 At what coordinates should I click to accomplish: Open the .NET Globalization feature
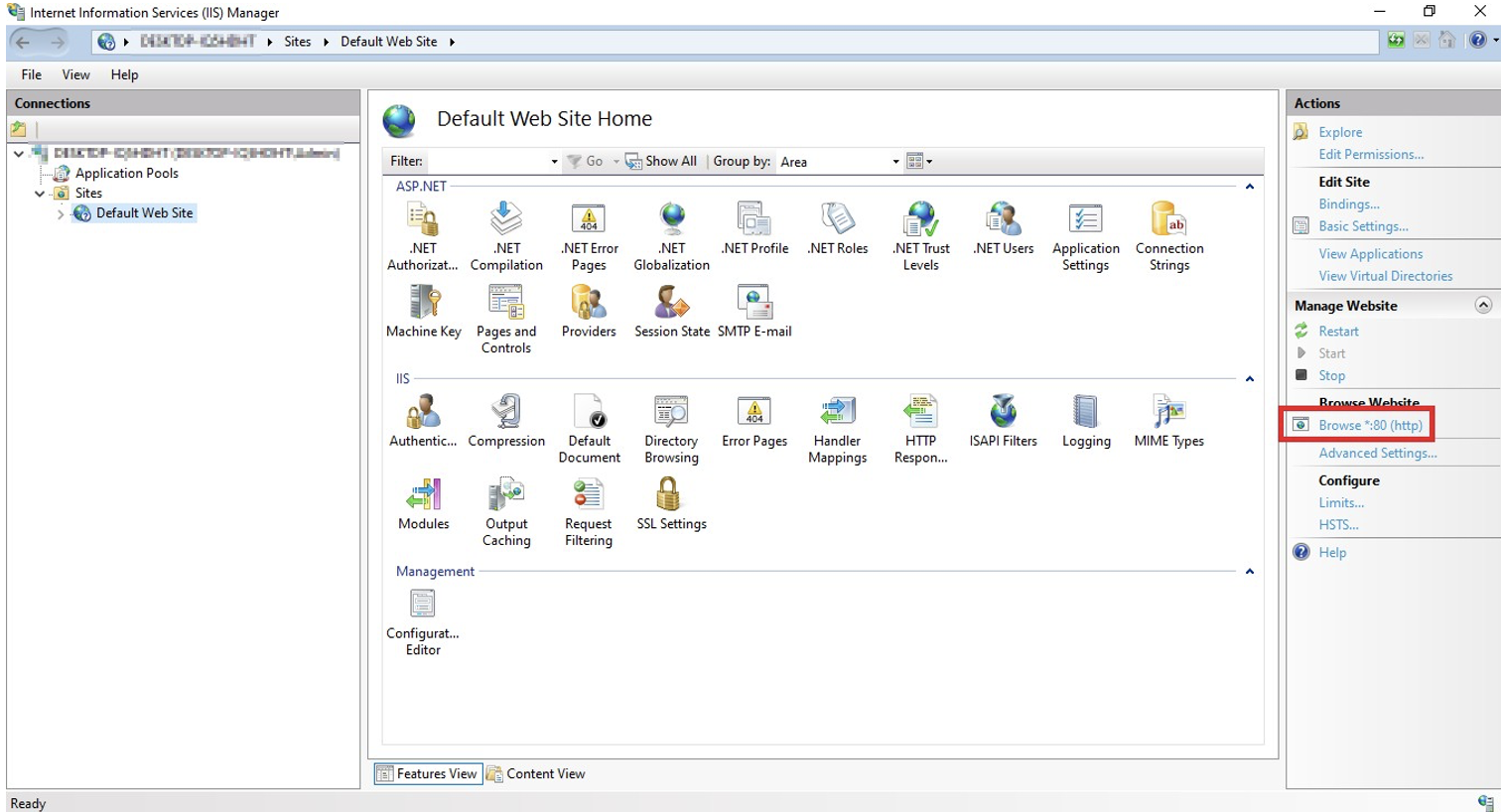tap(672, 236)
